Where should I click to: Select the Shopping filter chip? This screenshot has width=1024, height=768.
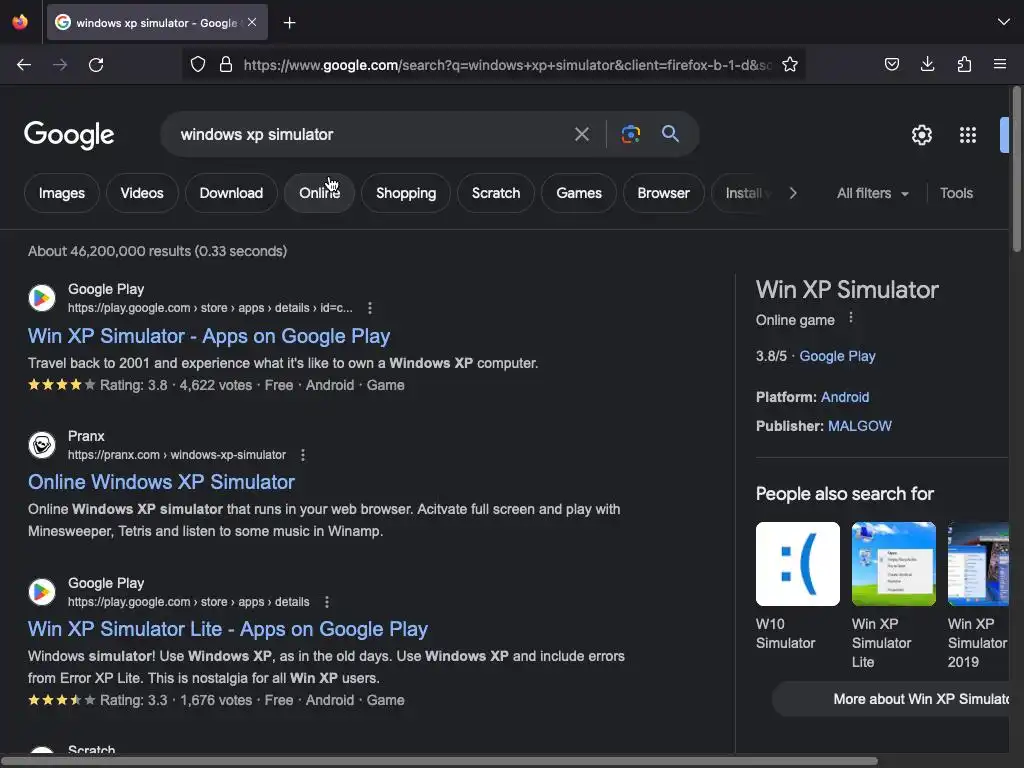pyautogui.click(x=406, y=193)
